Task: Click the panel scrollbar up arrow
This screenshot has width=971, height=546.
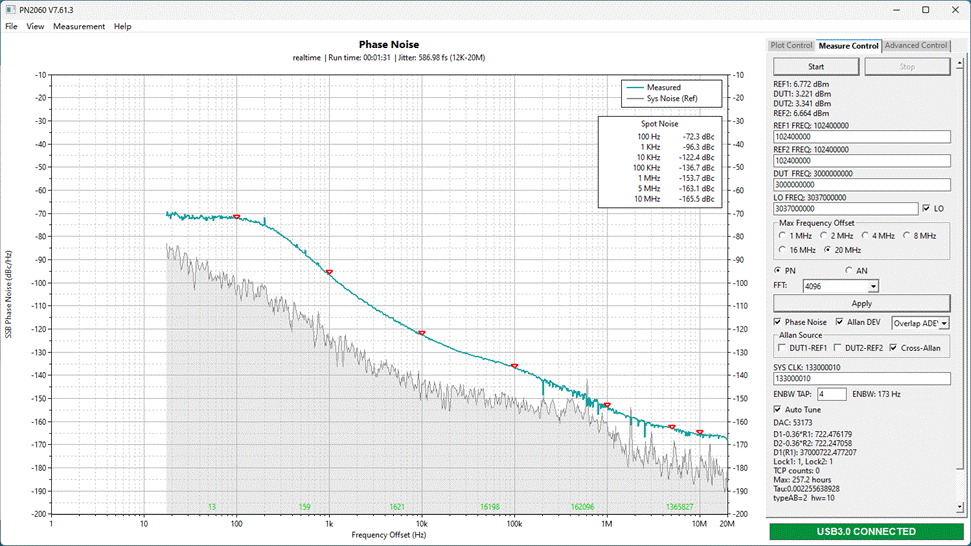Action: (x=960, y=64)
